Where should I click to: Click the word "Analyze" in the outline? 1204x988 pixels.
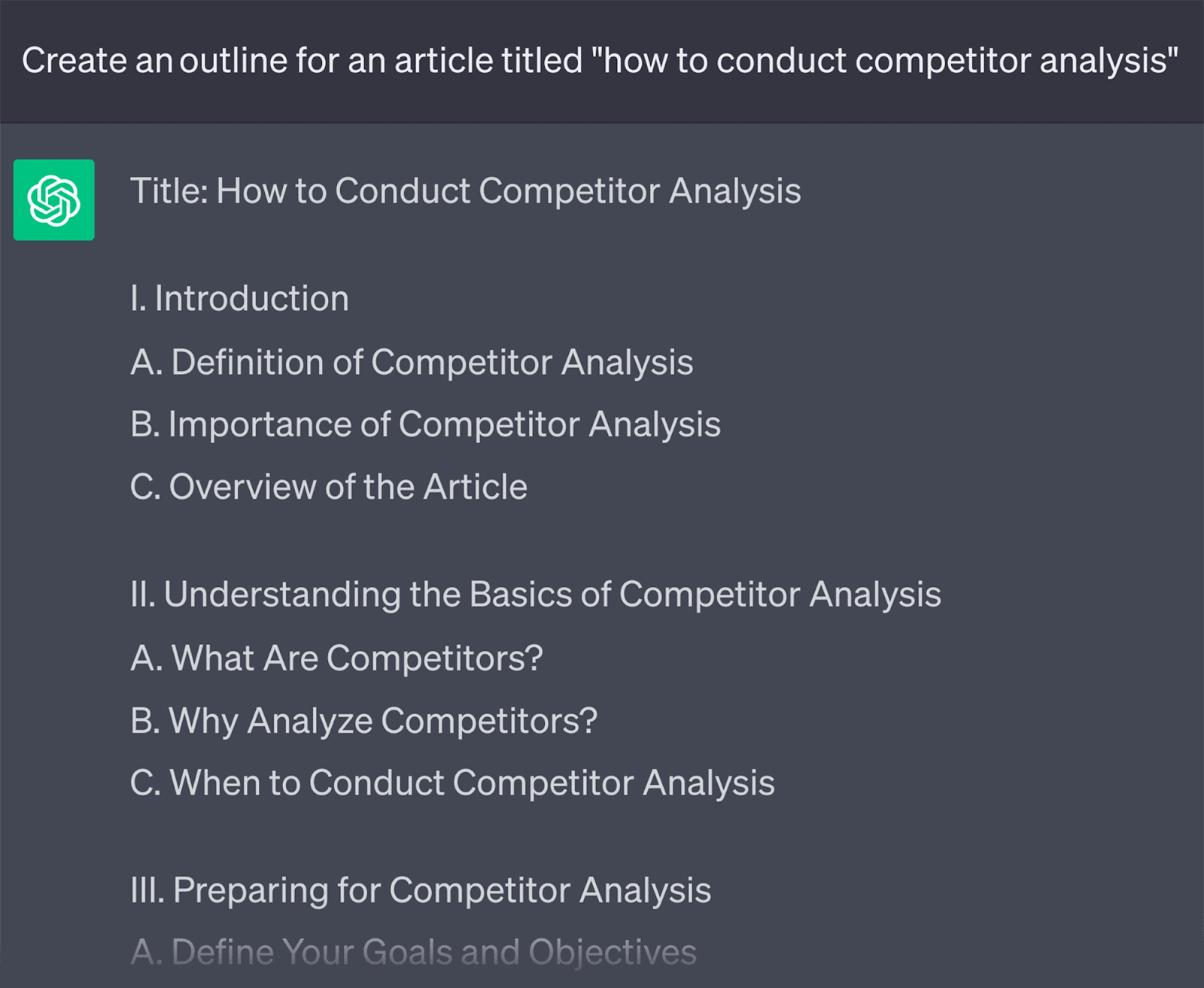[310, 721]
